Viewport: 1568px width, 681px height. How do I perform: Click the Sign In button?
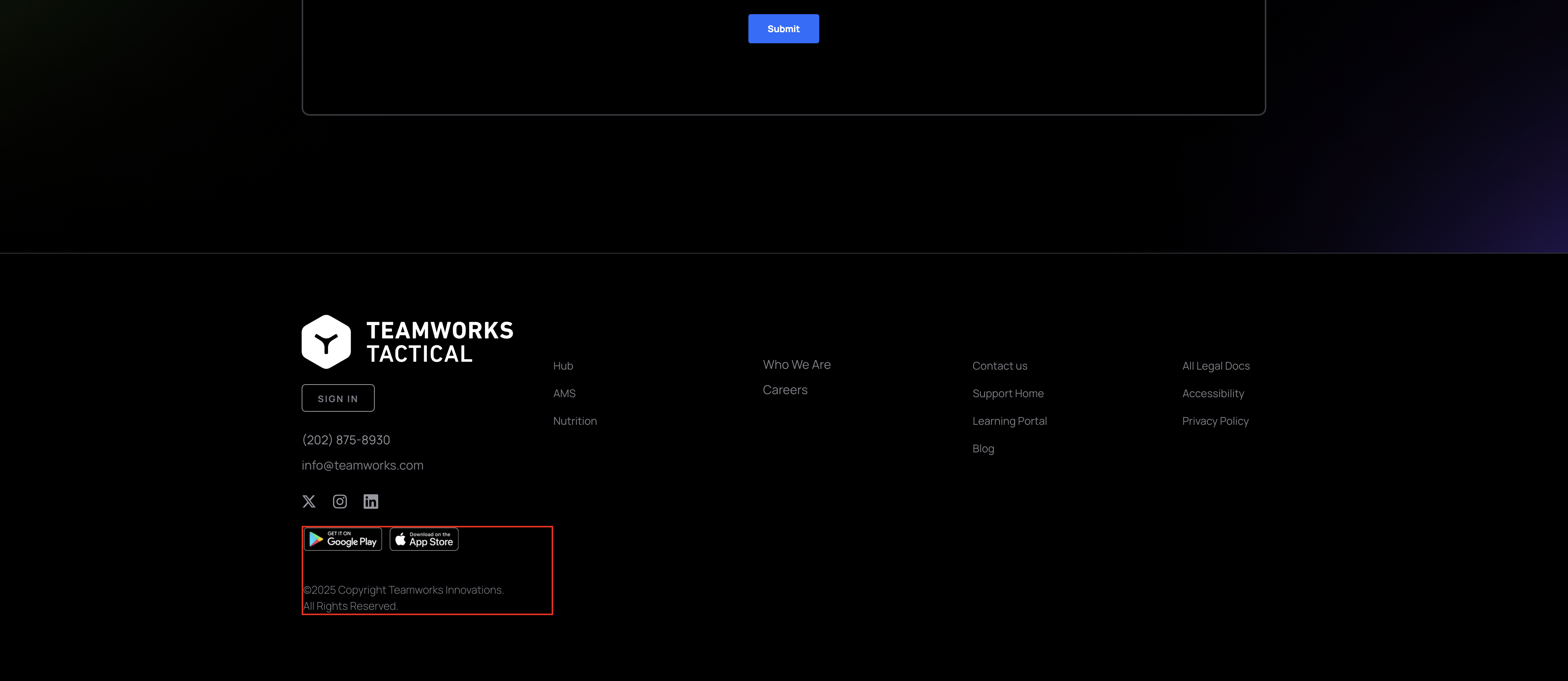coord(338,398)
